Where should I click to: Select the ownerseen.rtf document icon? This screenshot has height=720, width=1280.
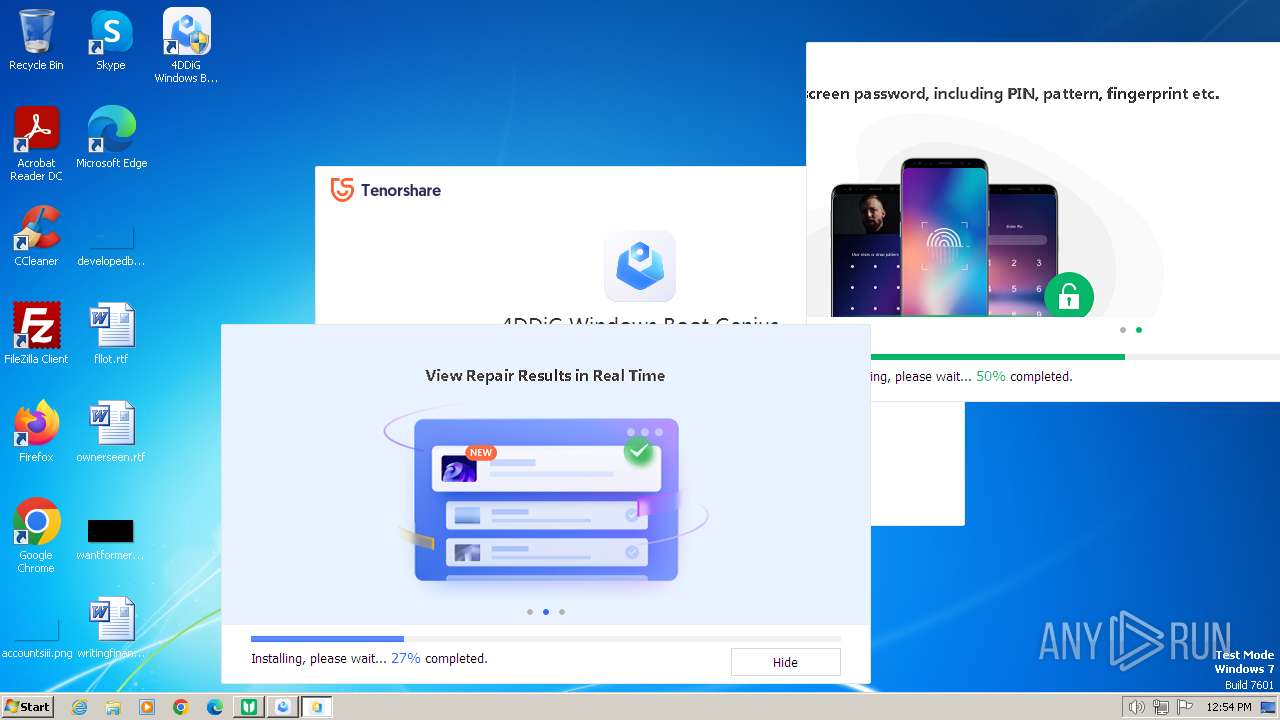pyautogui.click(x=111, y=432)
